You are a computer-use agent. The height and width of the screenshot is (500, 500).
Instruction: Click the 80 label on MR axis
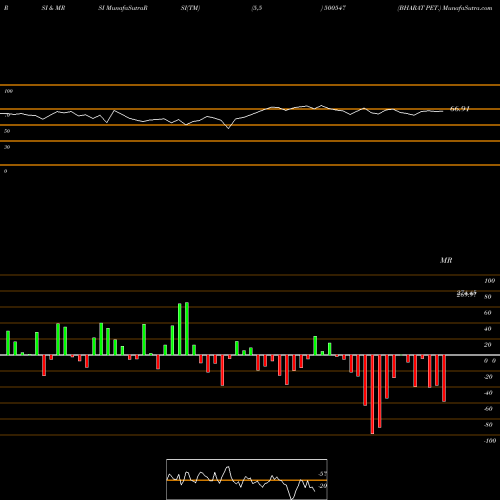click(488, 297)
